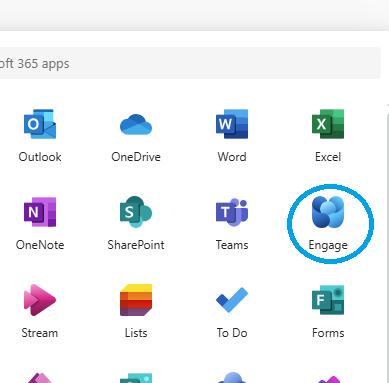The width and height of the screenshot is (389, 383).
Task: Click the circled Engage app icon
Action: 328,212
